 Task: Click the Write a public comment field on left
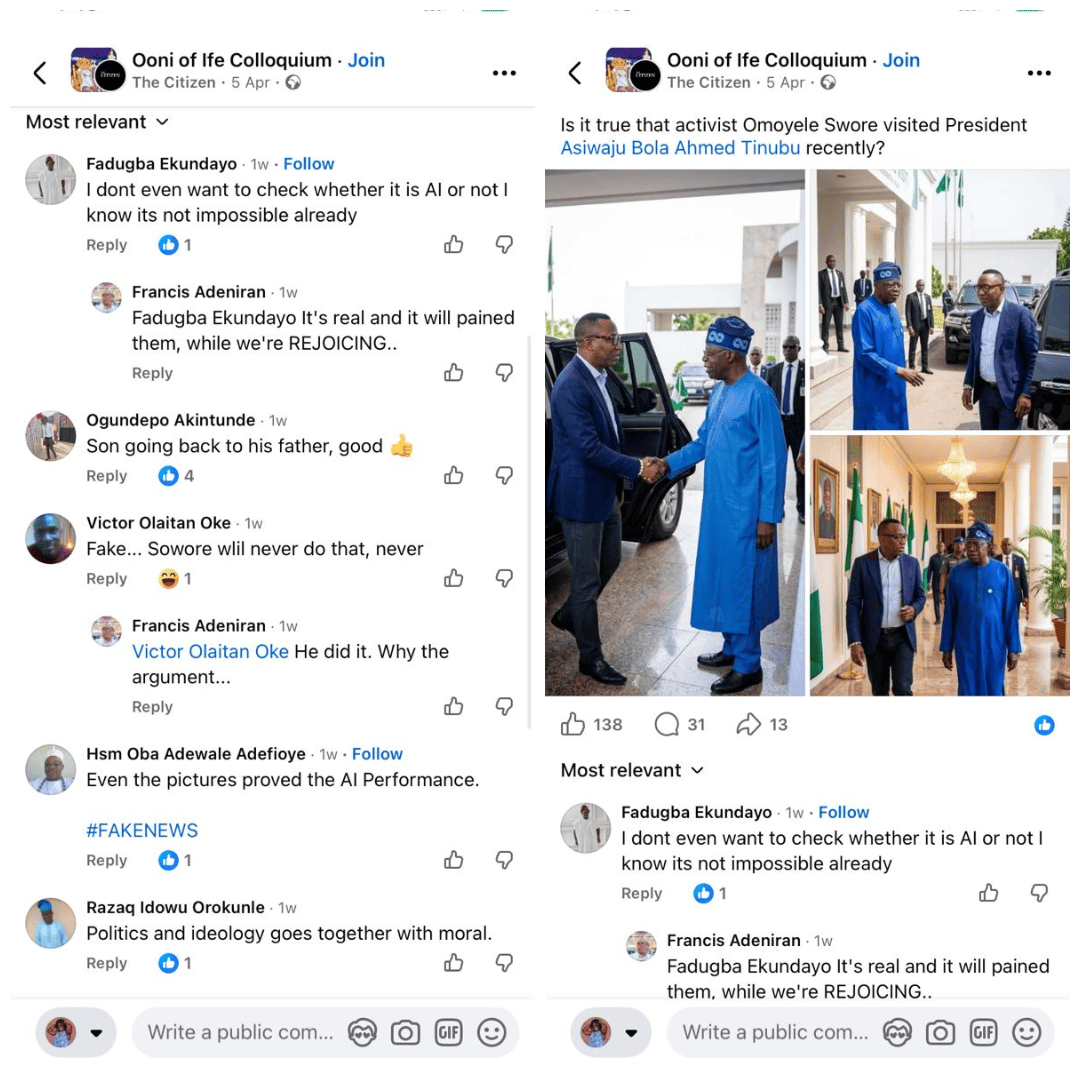point(240,1032)
